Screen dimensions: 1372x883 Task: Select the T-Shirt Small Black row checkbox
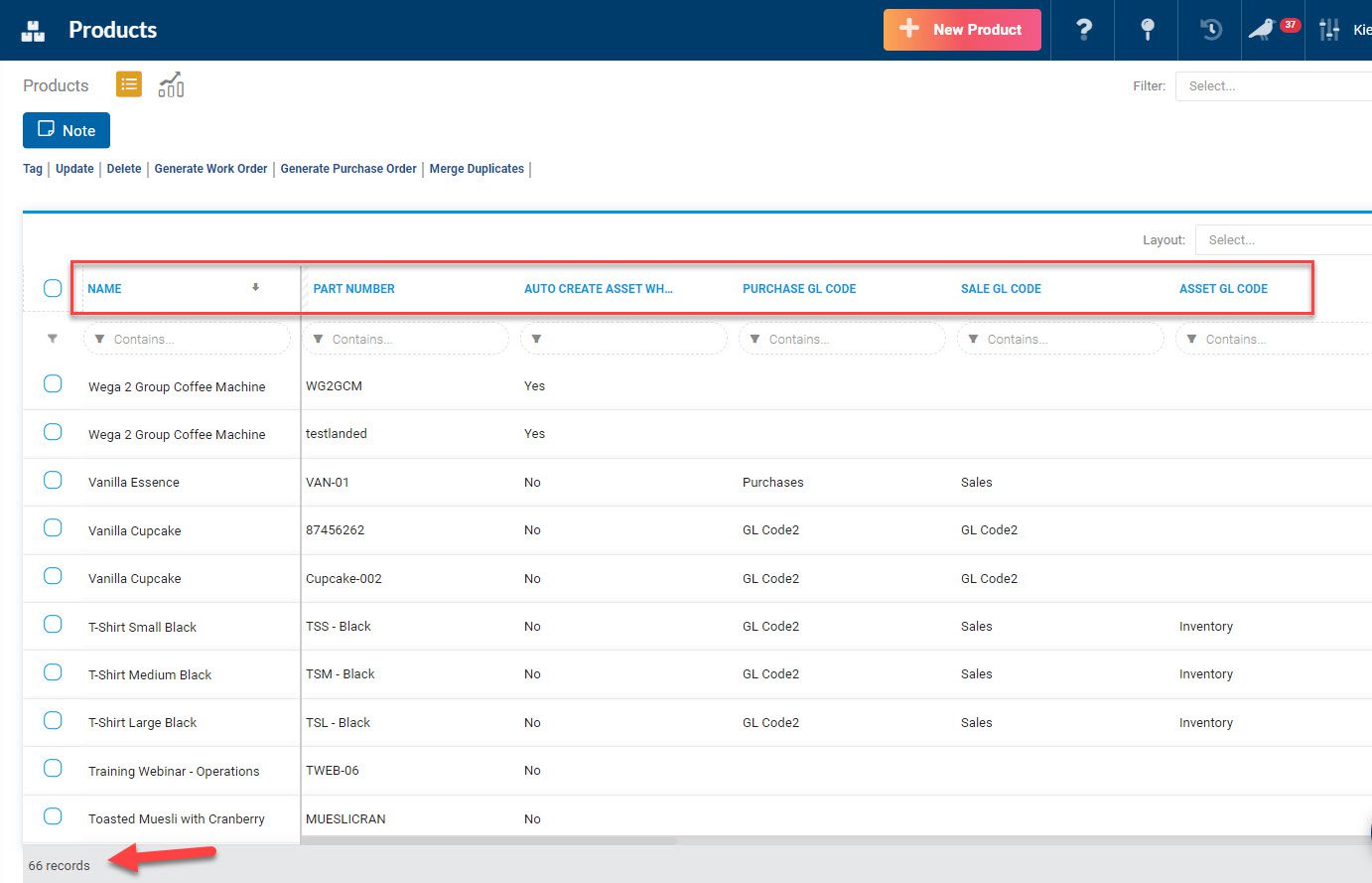pyautogui.click(x=53, y=624)
